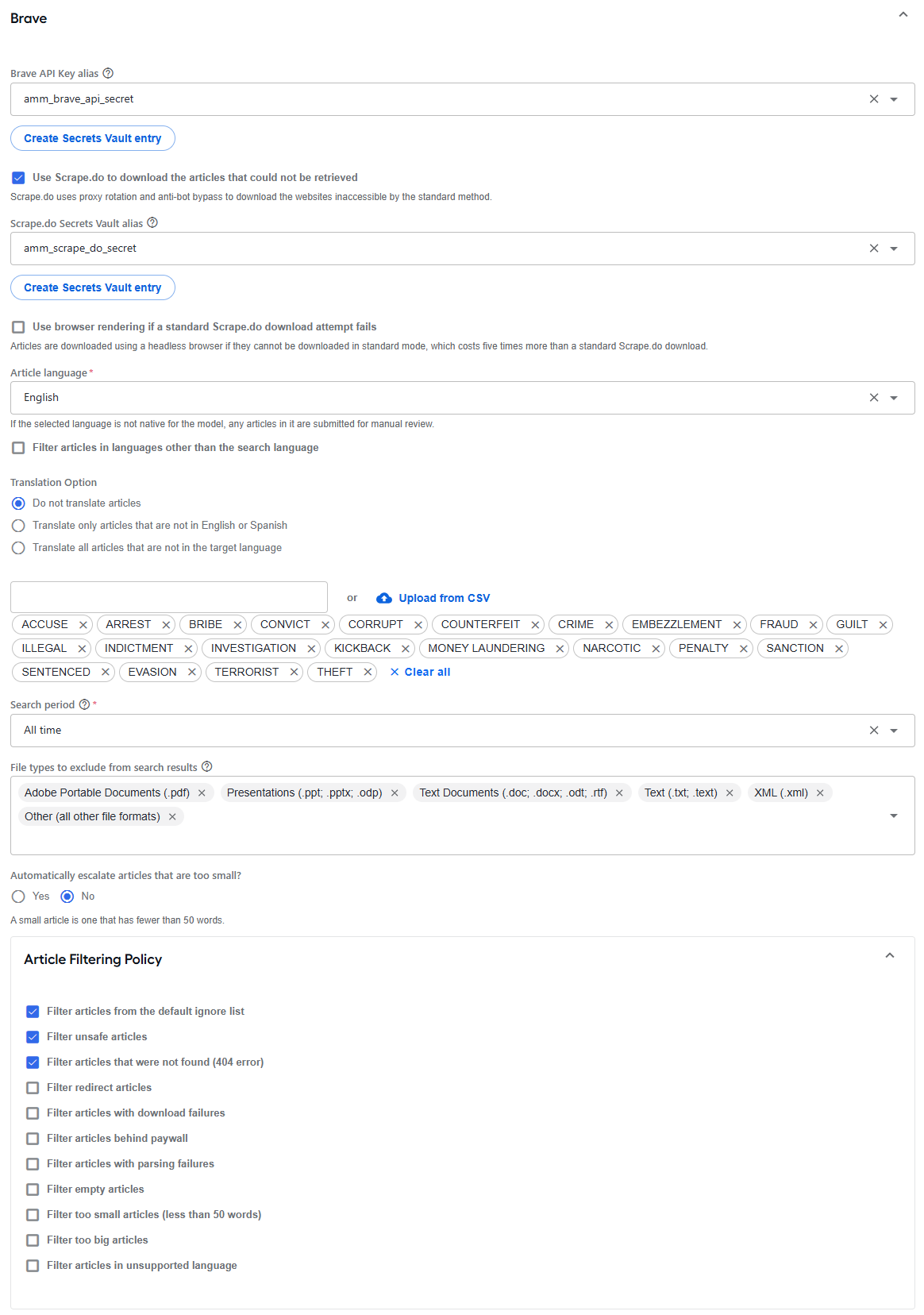
Task: Remove the FRAUD keyword chip
Action: [813, 625]
